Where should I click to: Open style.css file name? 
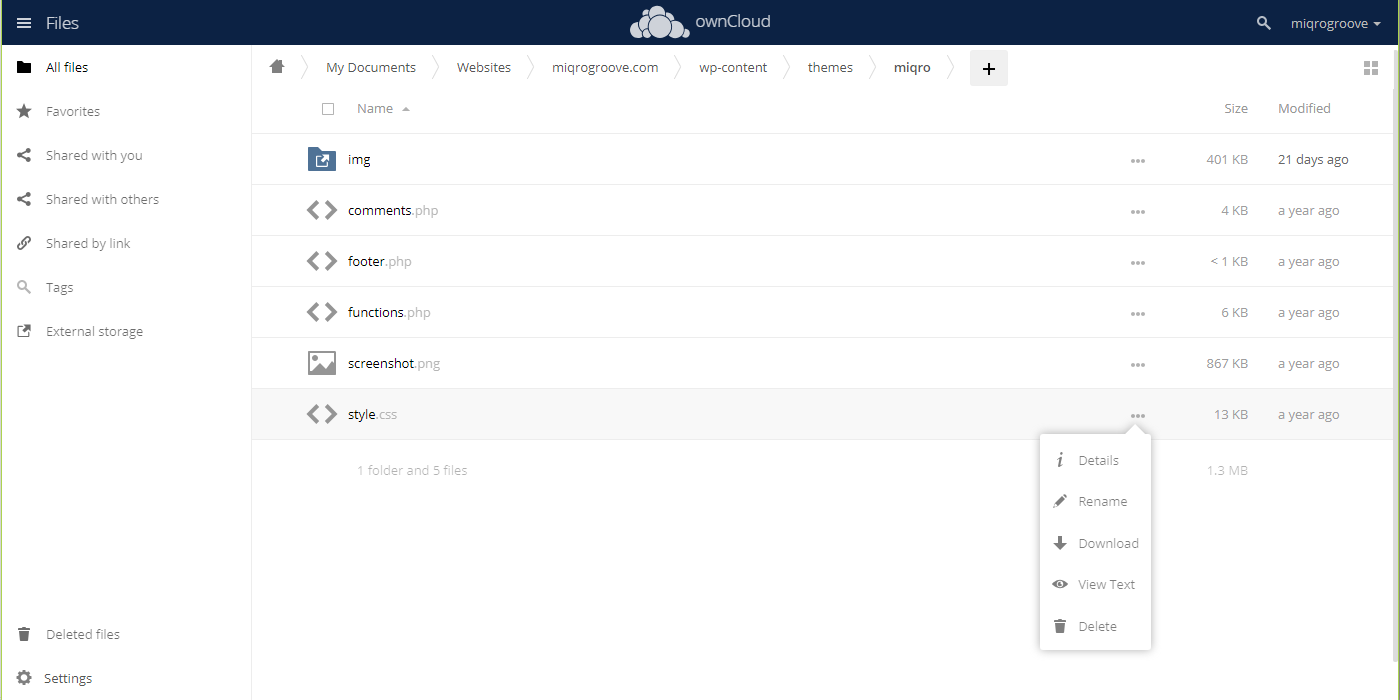tap(372, 415)
